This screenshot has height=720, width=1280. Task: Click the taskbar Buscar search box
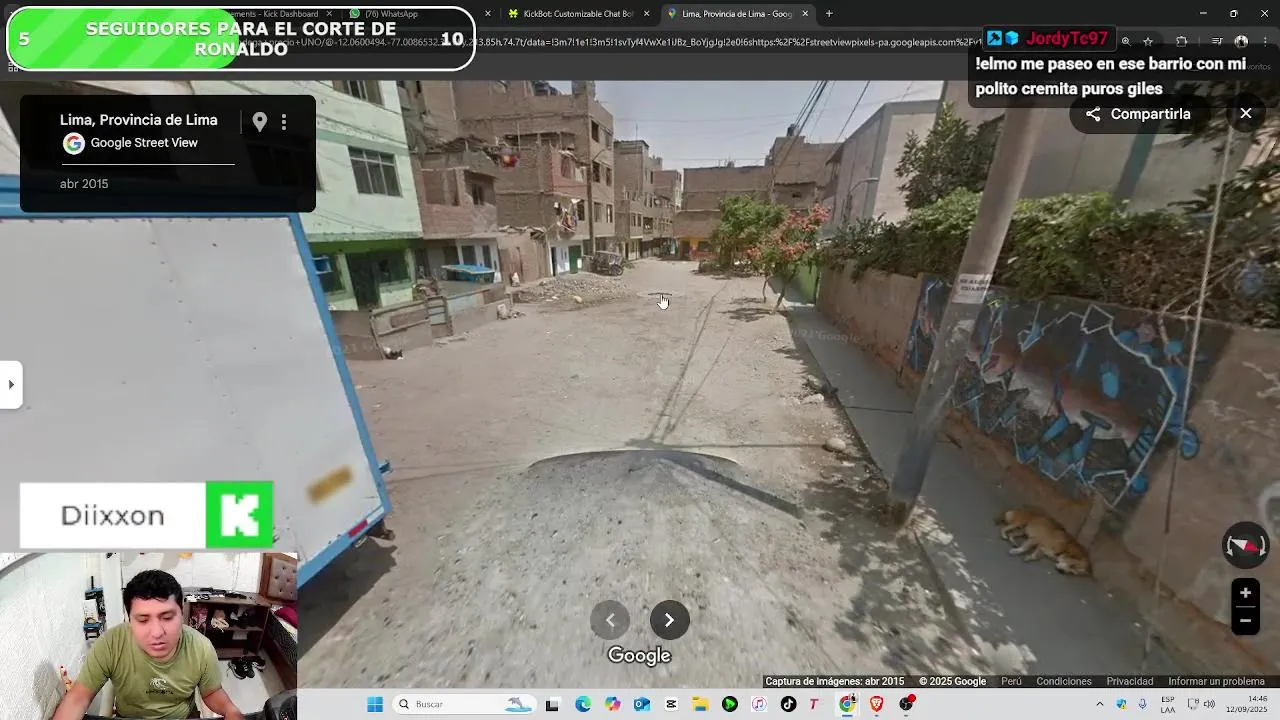464,705
